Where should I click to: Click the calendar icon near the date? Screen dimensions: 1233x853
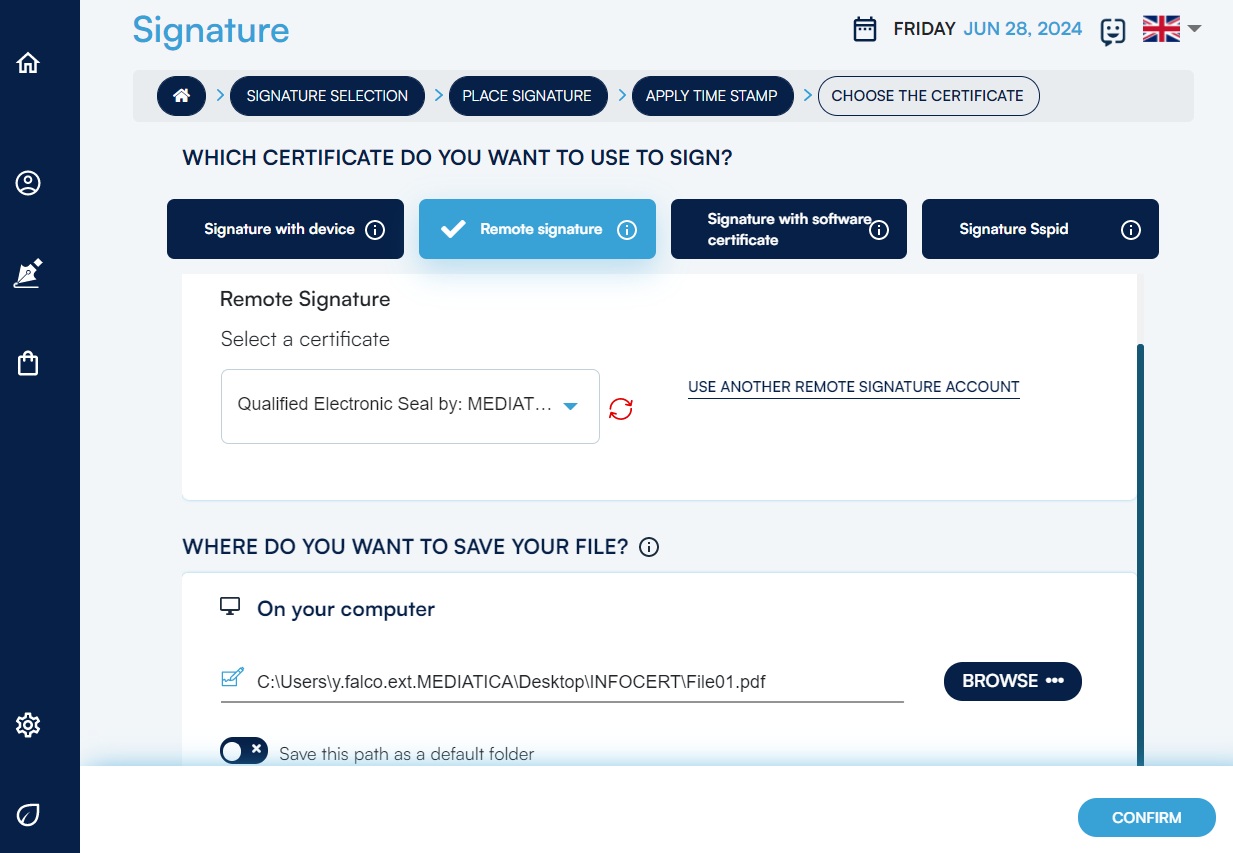865,30
